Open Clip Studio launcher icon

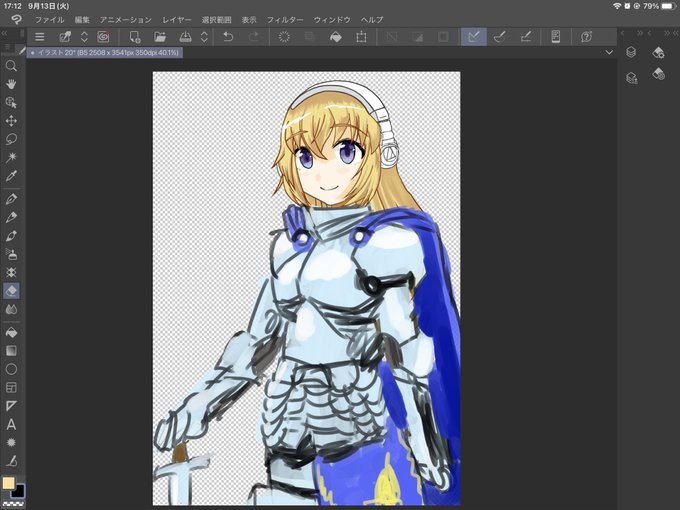coord(103,37)
